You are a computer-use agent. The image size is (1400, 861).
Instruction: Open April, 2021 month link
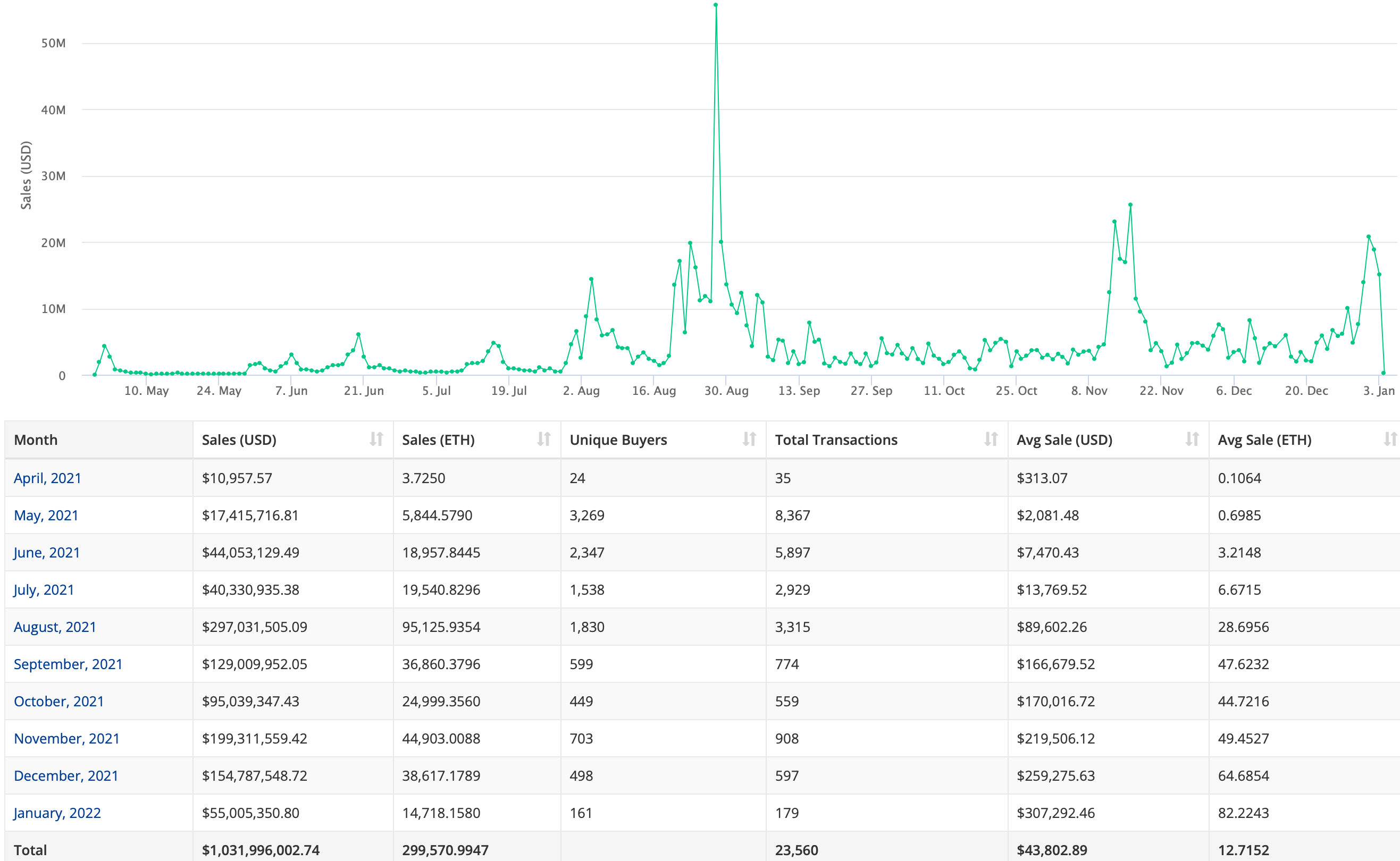click(47, 478)
